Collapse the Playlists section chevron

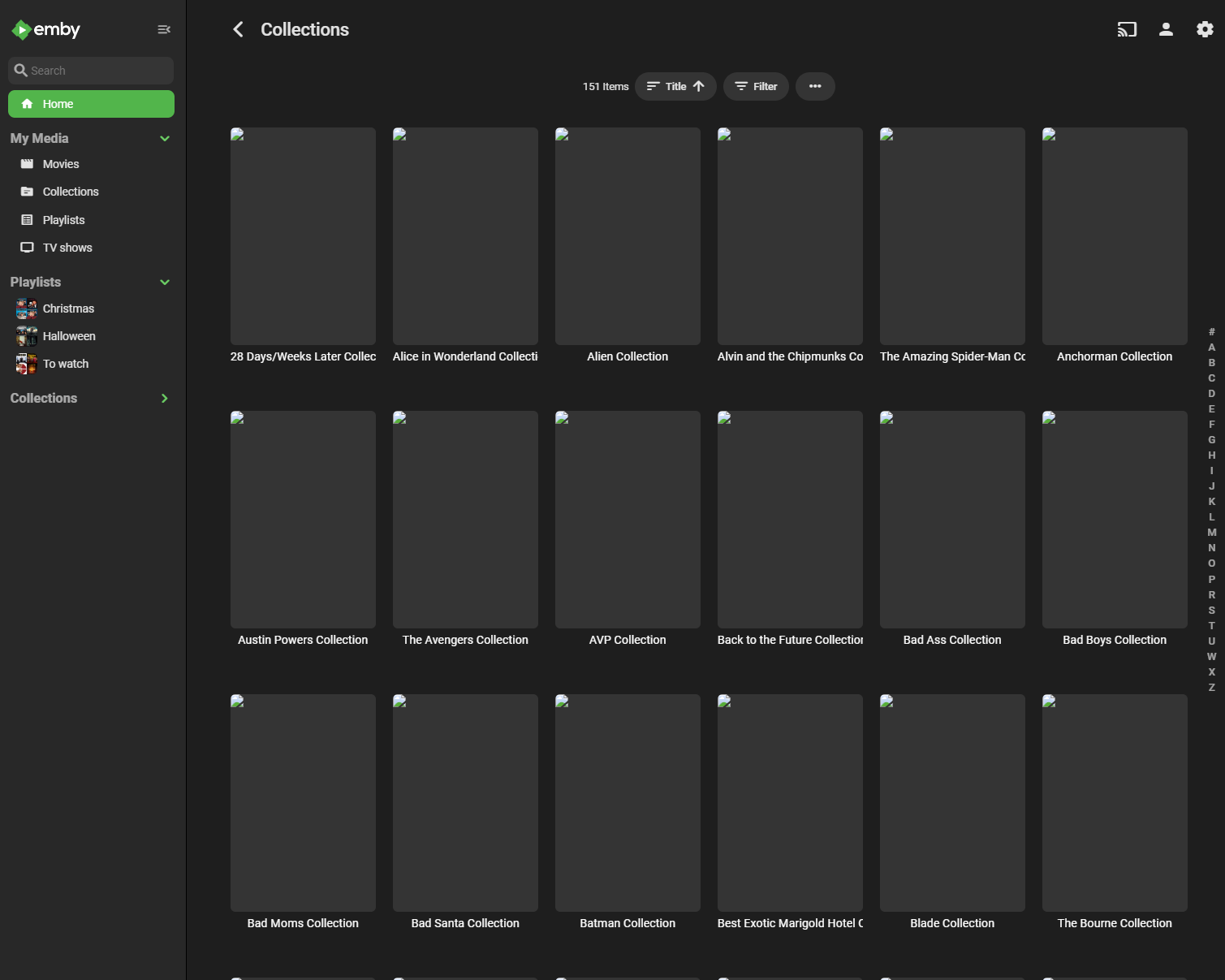(x=165, y=283)
